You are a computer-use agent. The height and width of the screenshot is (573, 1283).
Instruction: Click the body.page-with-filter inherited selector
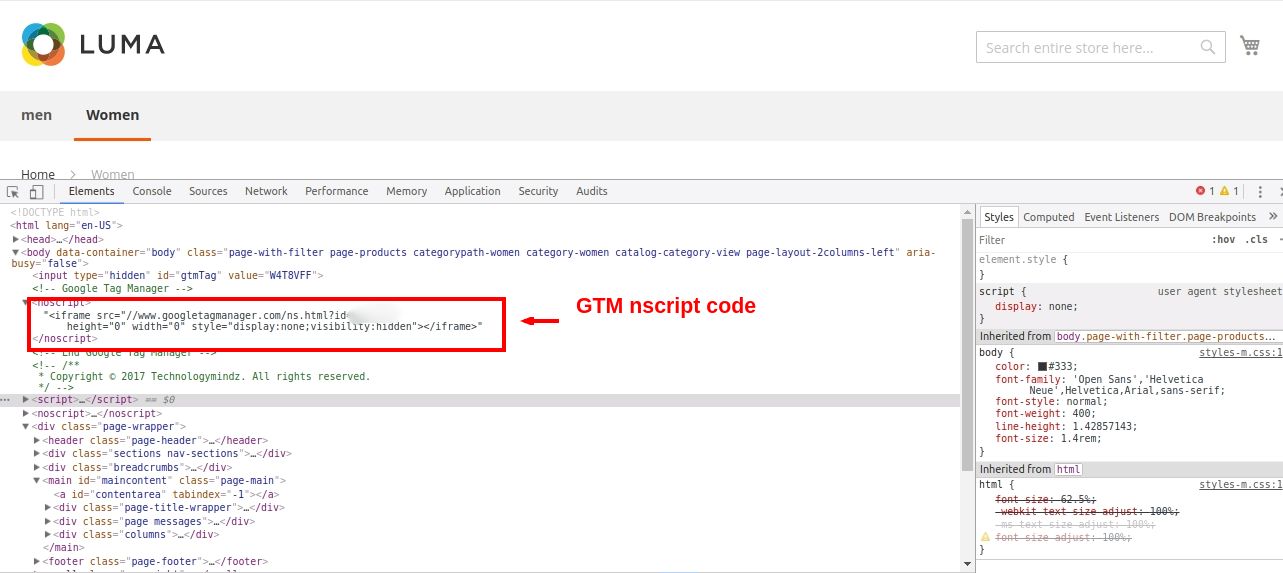1167,337
